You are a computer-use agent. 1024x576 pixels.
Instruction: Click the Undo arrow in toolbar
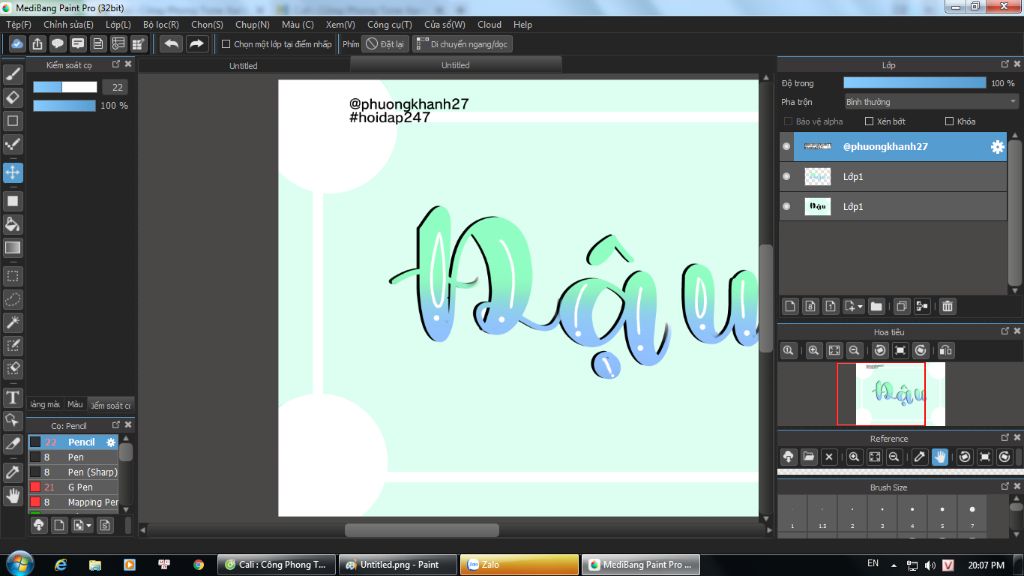click(172, 44)
